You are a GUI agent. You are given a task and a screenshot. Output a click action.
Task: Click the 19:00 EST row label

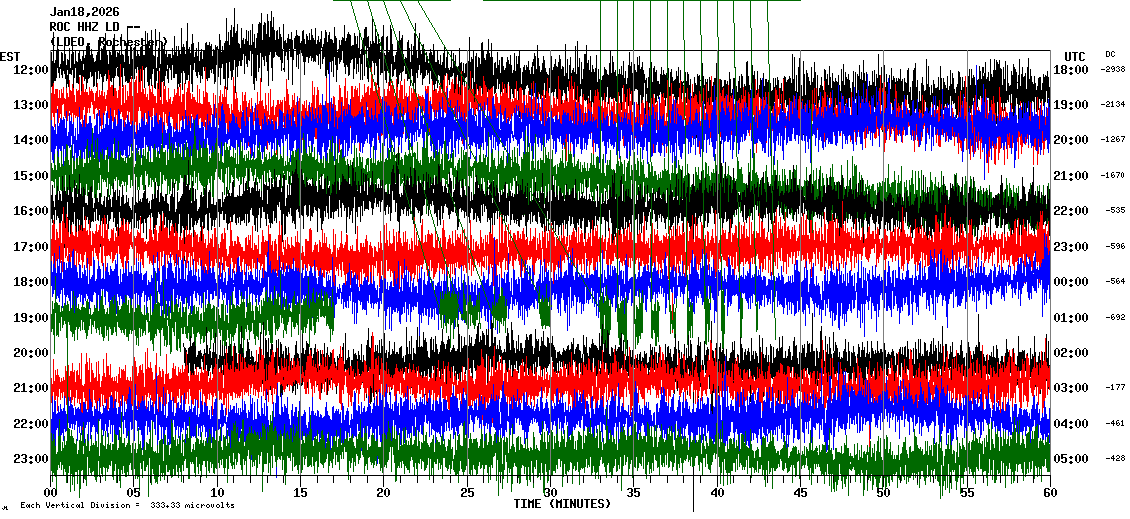(x=30, y=318)
